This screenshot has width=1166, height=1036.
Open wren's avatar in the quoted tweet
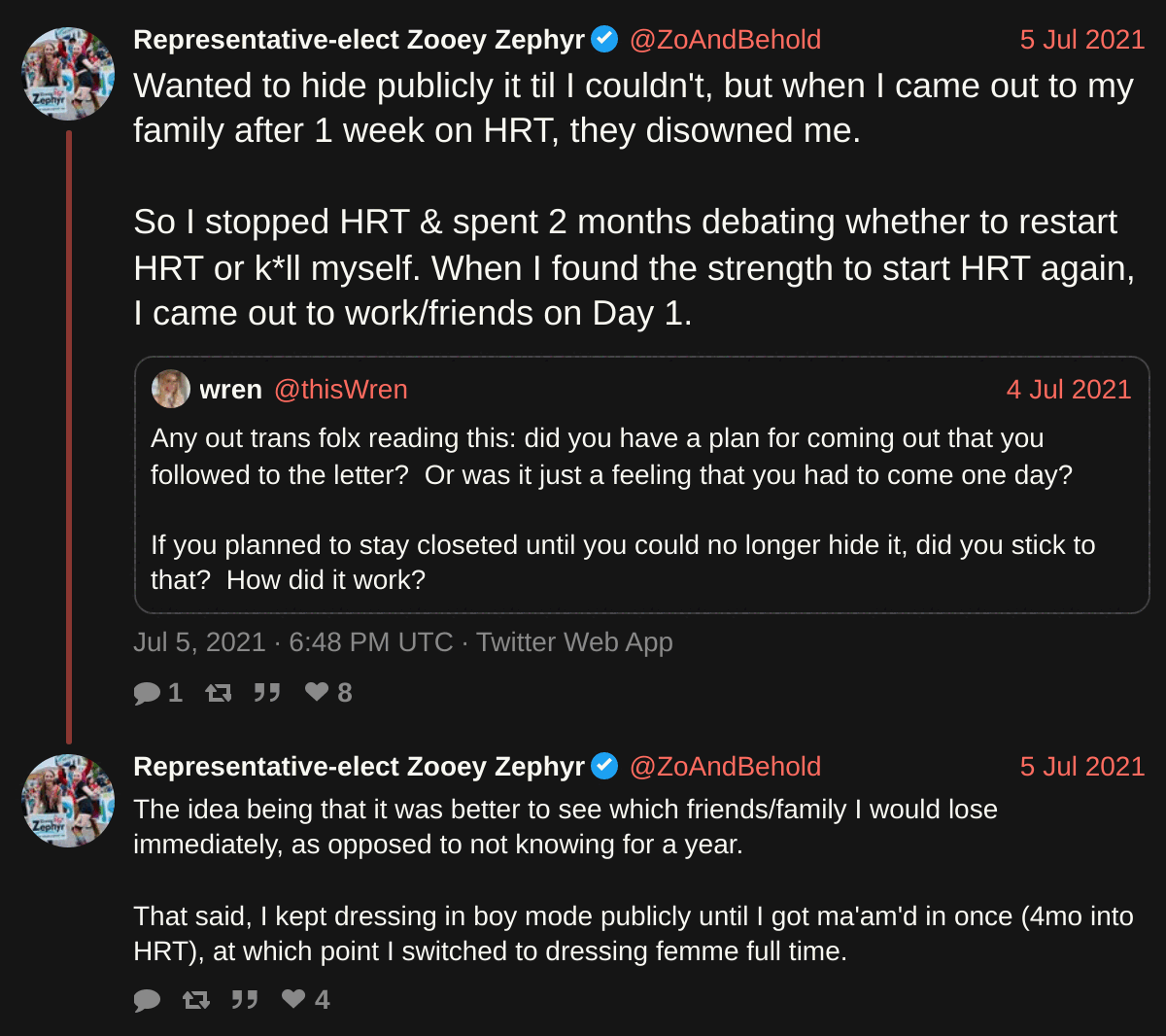(171, 390)
